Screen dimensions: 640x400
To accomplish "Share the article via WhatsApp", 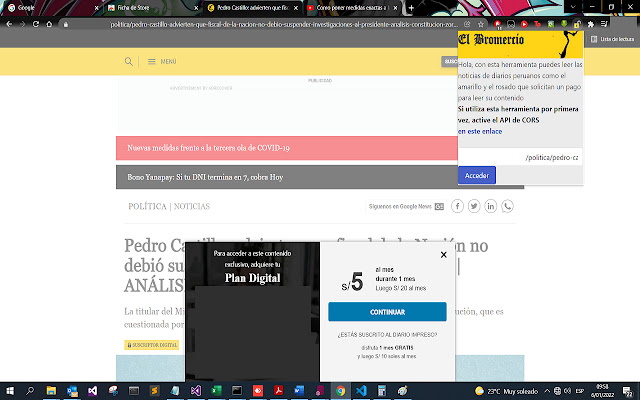I will click(507, 206).
